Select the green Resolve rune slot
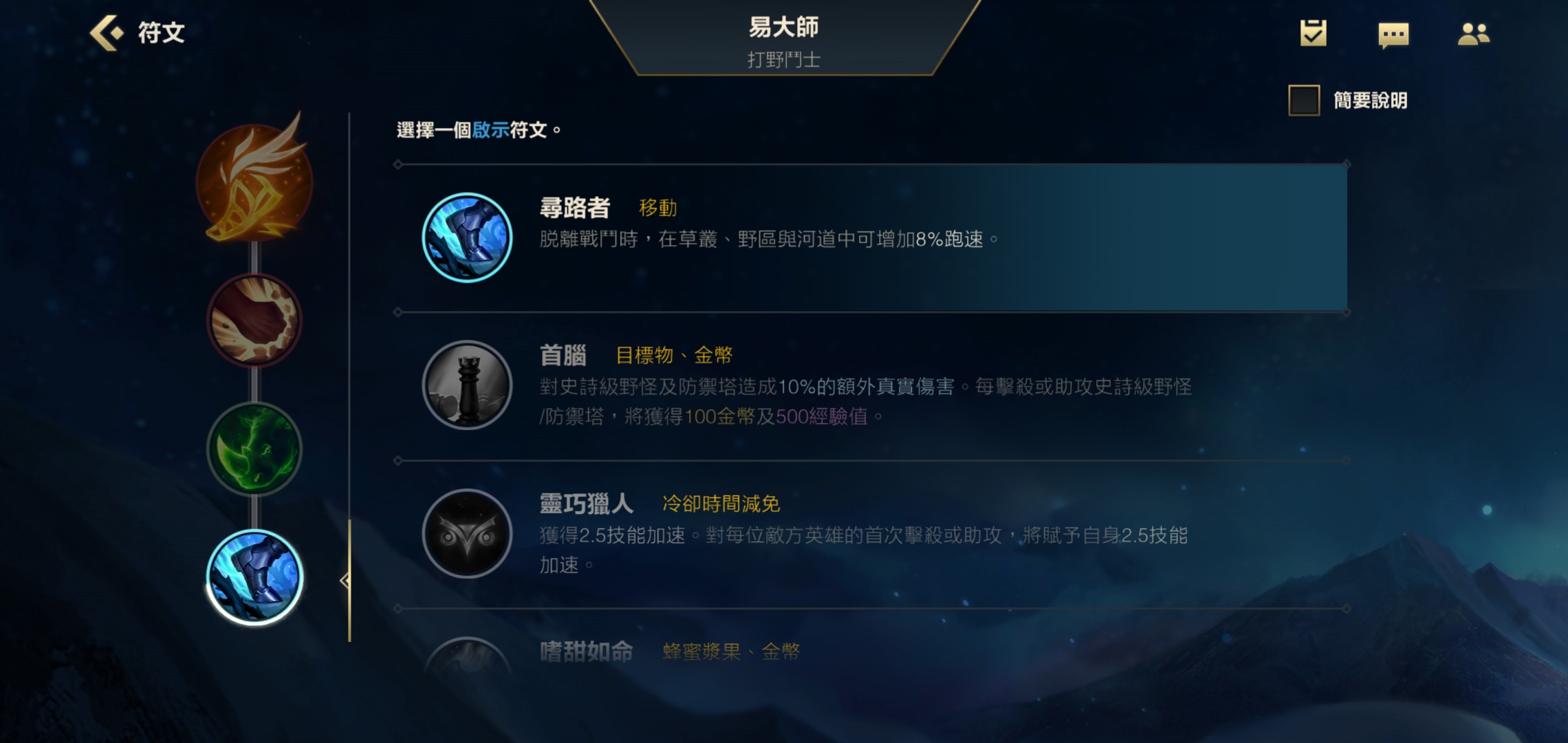The height and width of the screenshot is (743, 1568). click(254, 449)
